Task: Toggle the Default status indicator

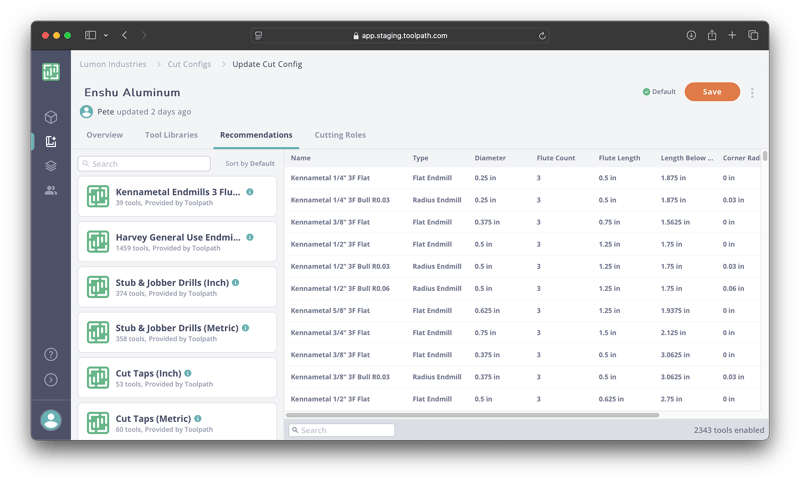Action: [x=659, y=92]
